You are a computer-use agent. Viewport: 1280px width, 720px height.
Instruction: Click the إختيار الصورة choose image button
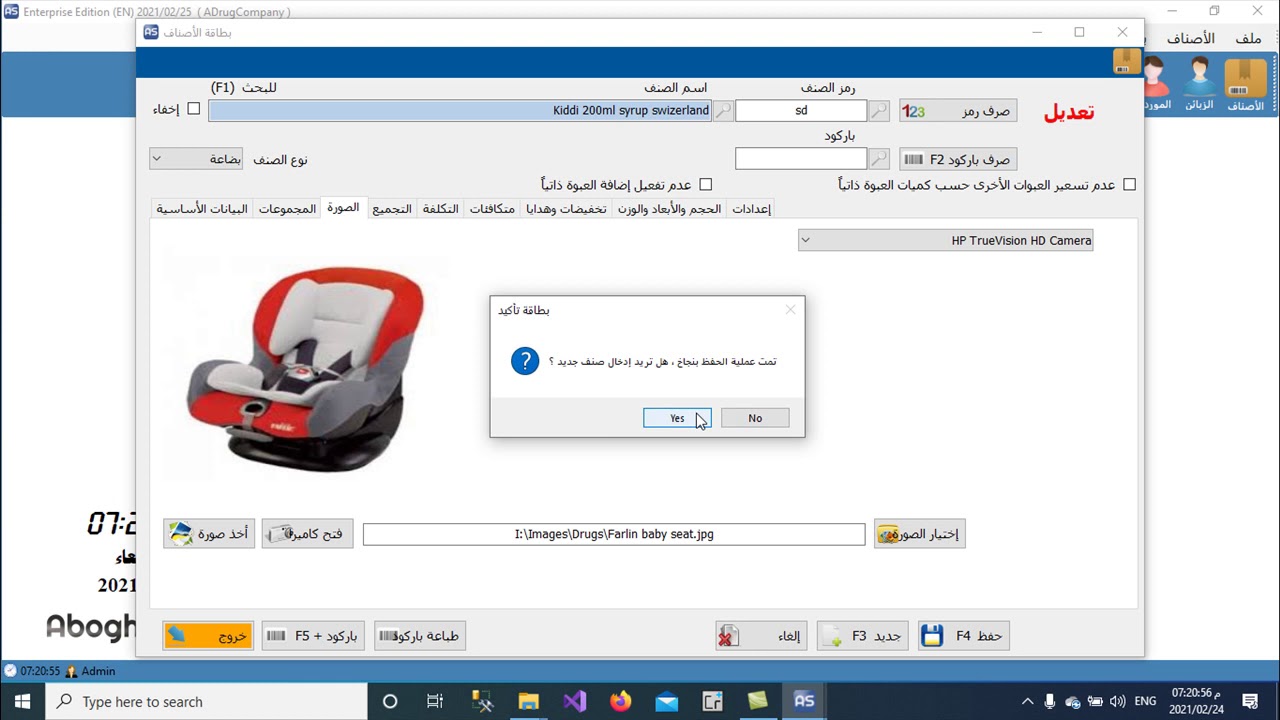pos(919,534)
